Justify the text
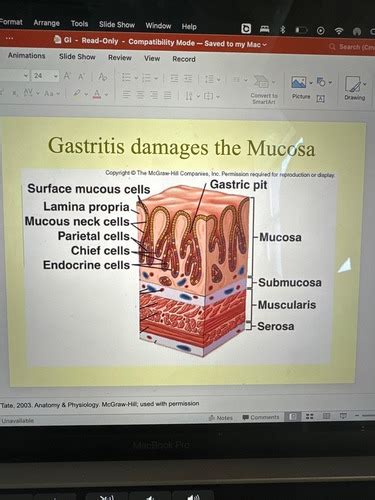 168,96
